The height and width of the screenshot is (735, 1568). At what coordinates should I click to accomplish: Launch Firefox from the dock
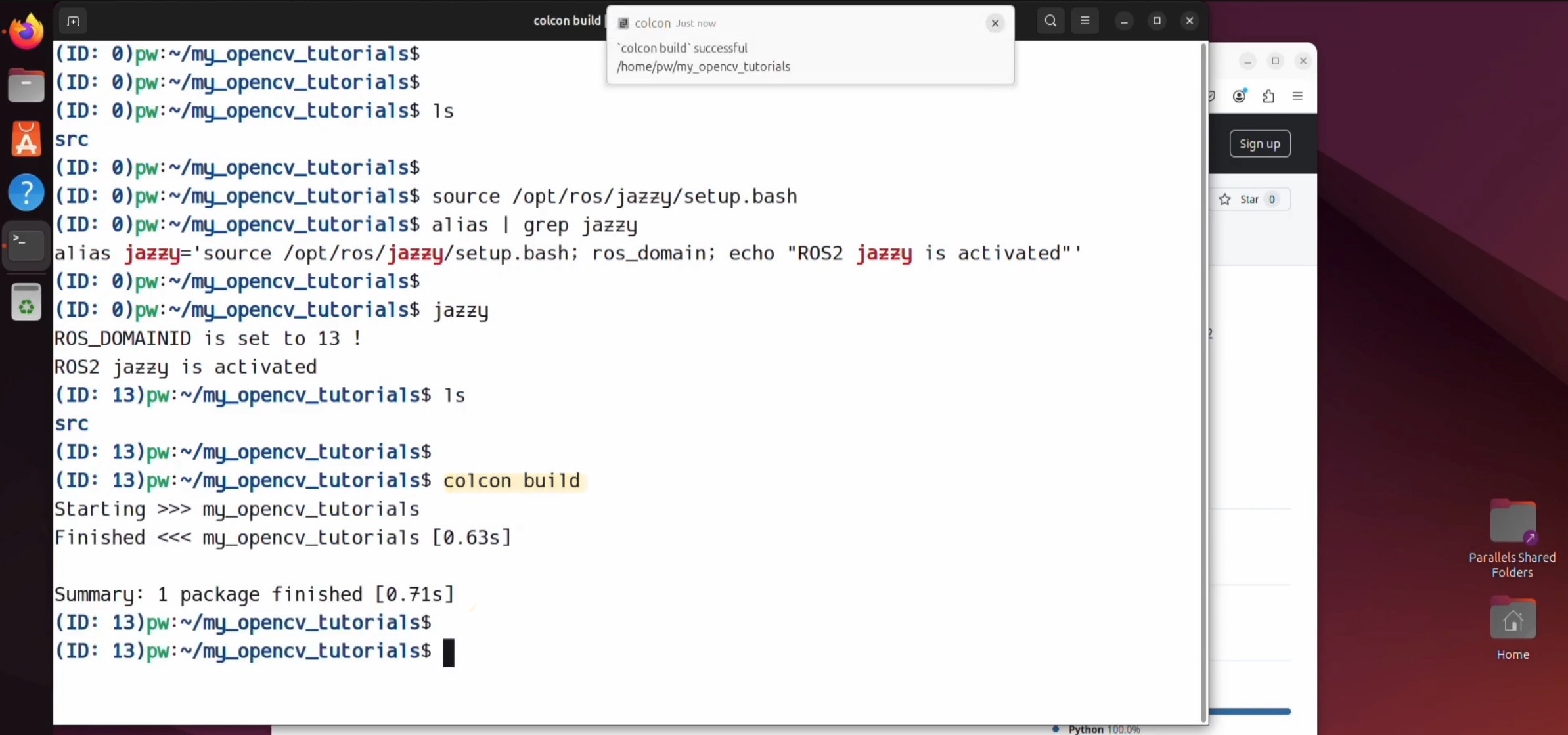click(26, 31)
